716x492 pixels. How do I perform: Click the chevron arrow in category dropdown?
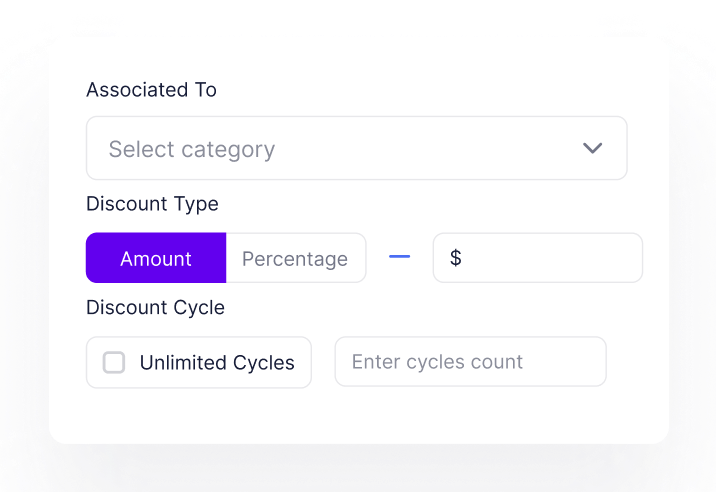(593, 149)
